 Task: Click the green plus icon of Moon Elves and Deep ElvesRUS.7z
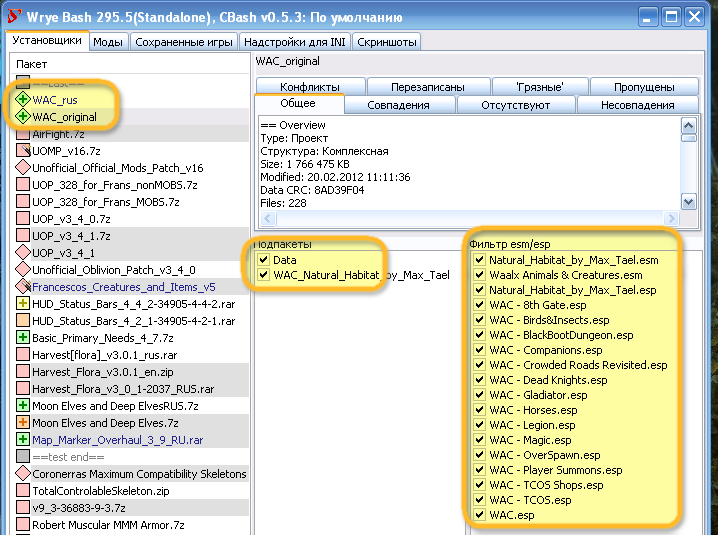[x=22, y=405]
